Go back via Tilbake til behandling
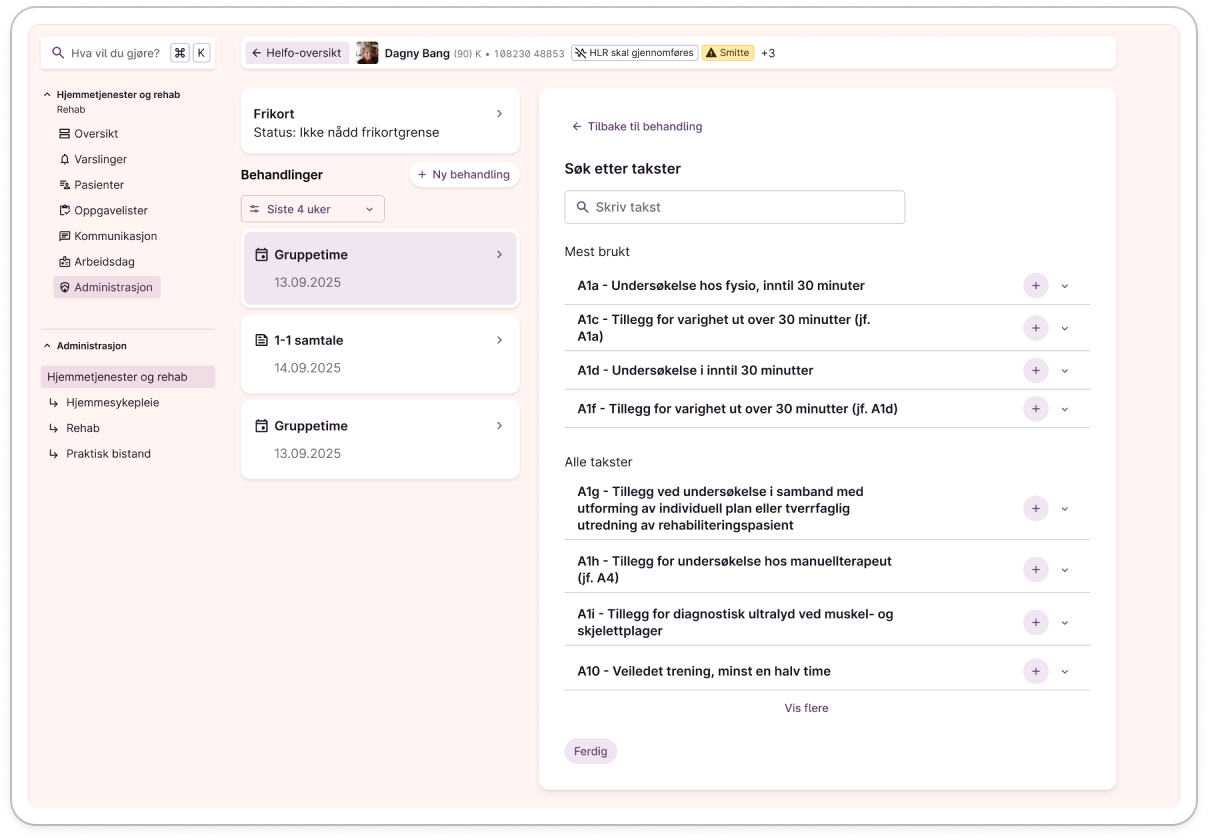The width and height of the screenshot is (1208, 840). (636, 127)
